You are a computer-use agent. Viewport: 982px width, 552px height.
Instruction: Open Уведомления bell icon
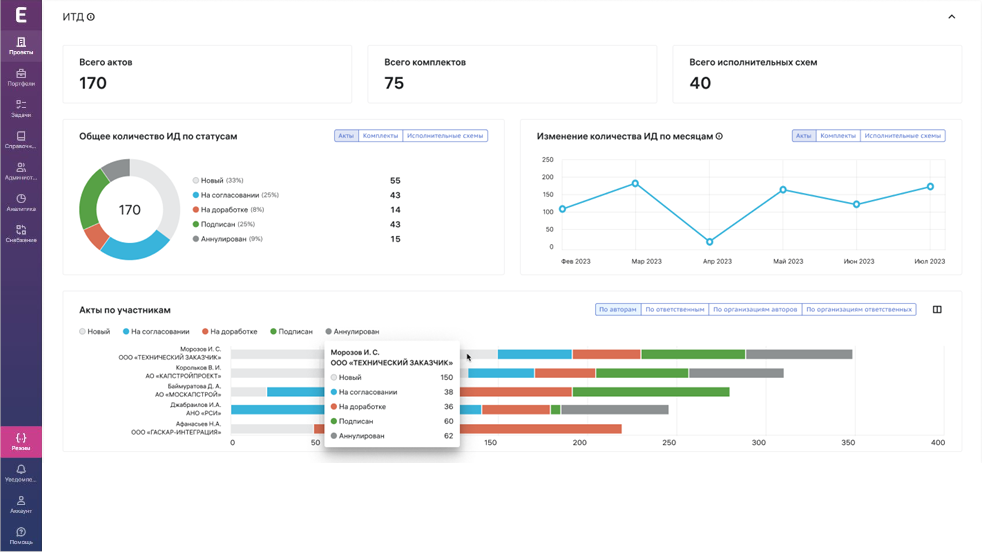pos(21,473)
